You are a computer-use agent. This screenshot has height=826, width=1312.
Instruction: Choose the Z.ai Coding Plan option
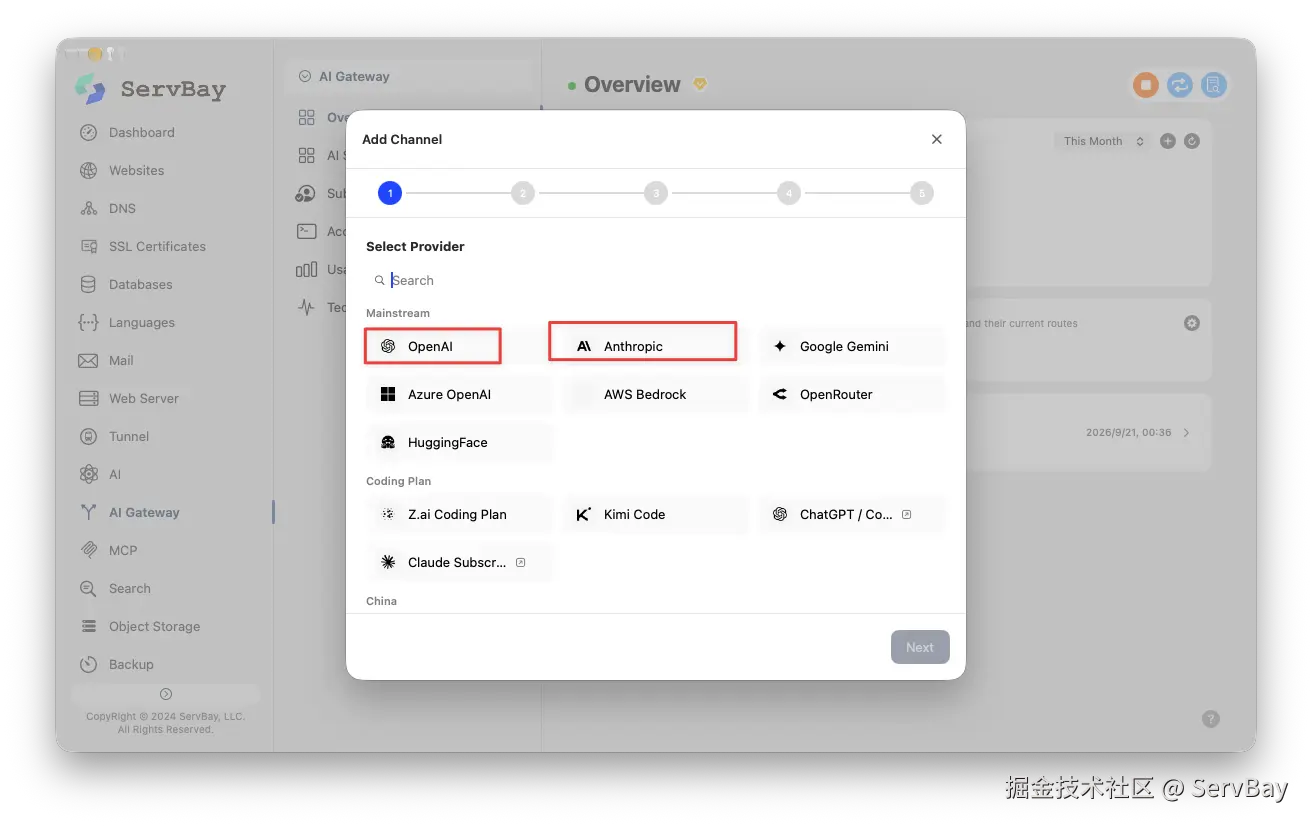[x=460, y=514]
